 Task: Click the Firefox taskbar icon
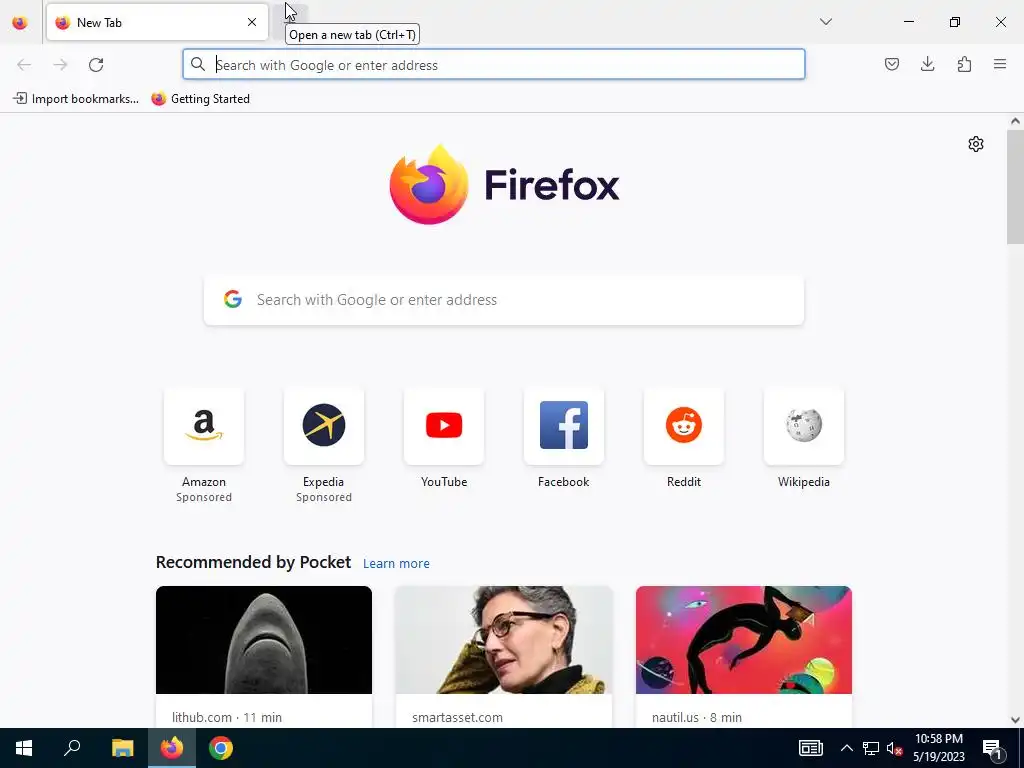[x=172, y=748]
